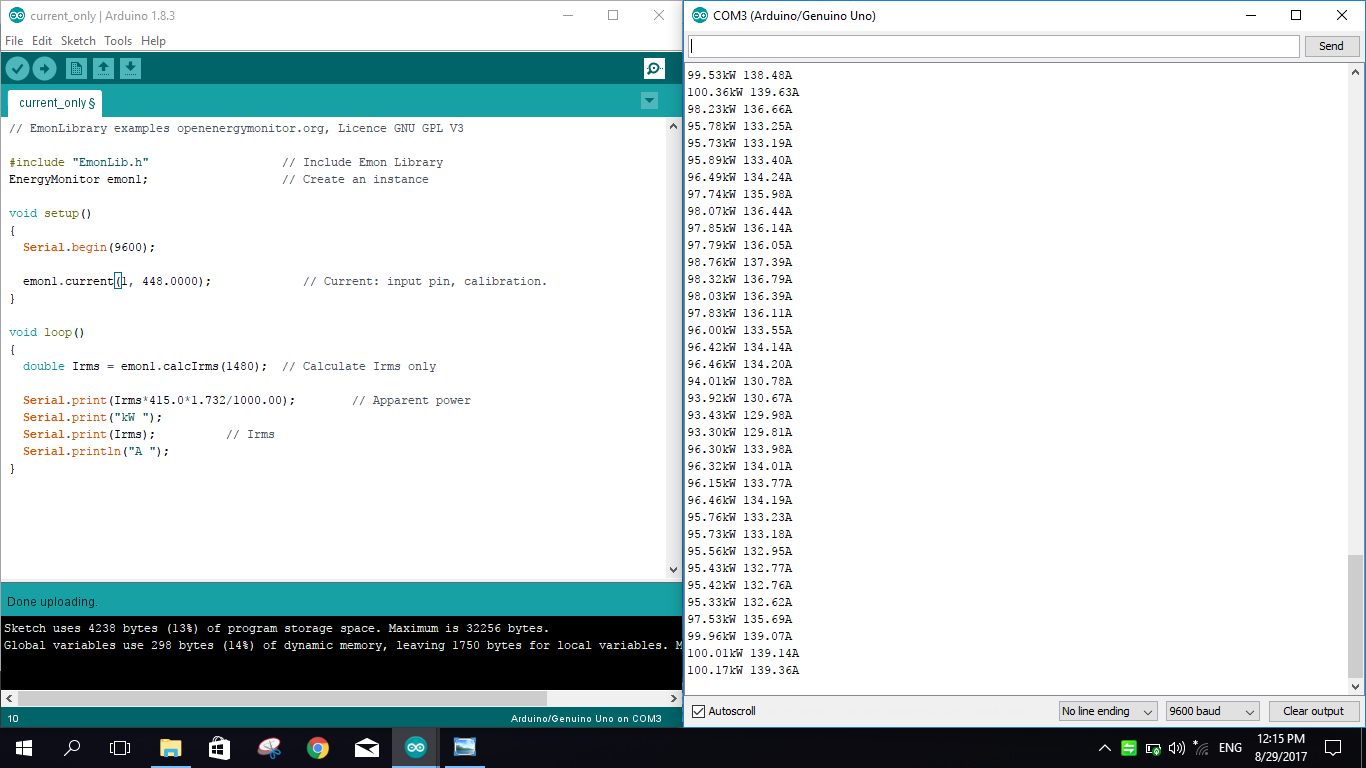
Task: Click ENG language indicator
Action: [1230, 747]
